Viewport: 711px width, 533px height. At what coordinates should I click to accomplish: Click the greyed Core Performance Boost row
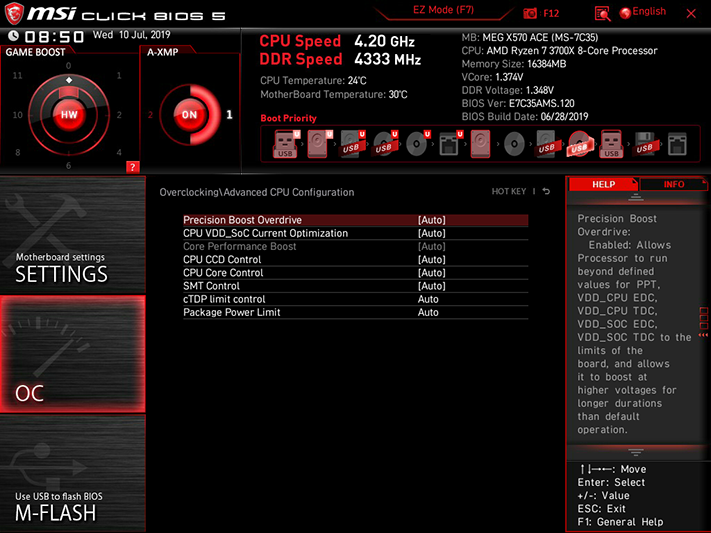(356, 246)
